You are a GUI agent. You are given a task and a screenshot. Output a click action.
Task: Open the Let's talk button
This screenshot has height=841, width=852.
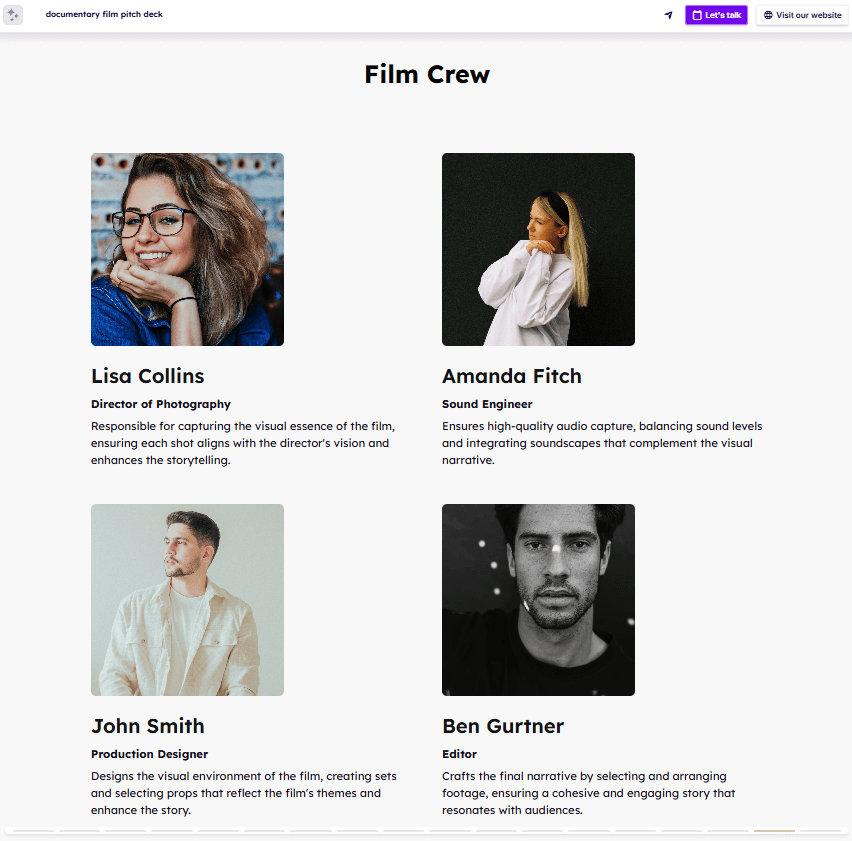tap(716, 15)
